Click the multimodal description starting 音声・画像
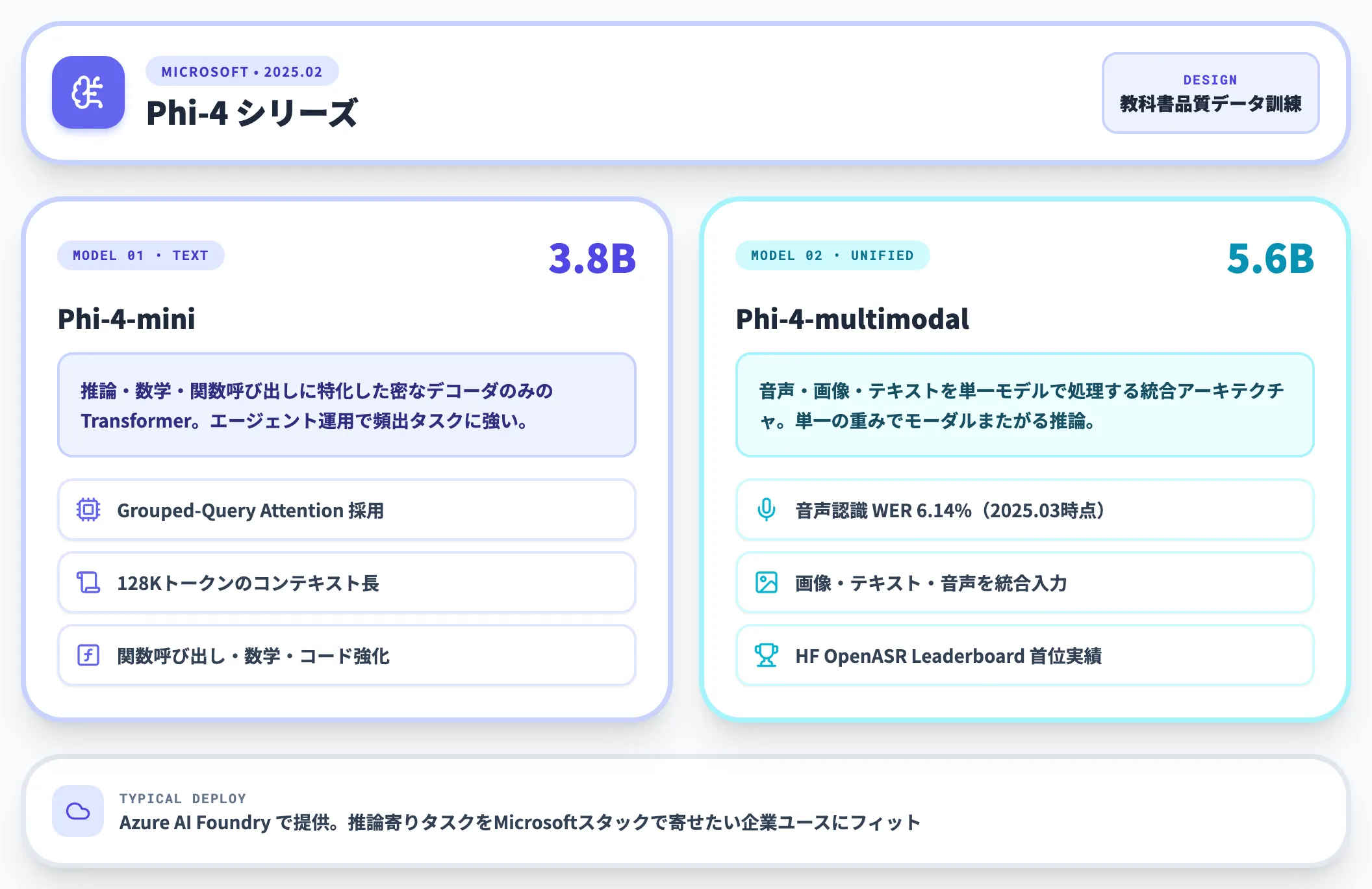This screenshot has width=1372, height=889. 1025,406
